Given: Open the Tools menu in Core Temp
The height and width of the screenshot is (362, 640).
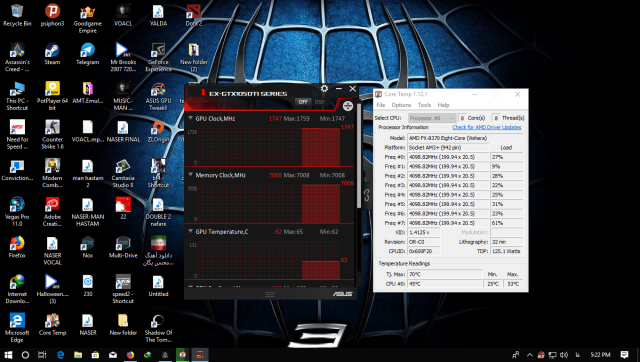Looking at the screenshot, I should pos(424,105).
